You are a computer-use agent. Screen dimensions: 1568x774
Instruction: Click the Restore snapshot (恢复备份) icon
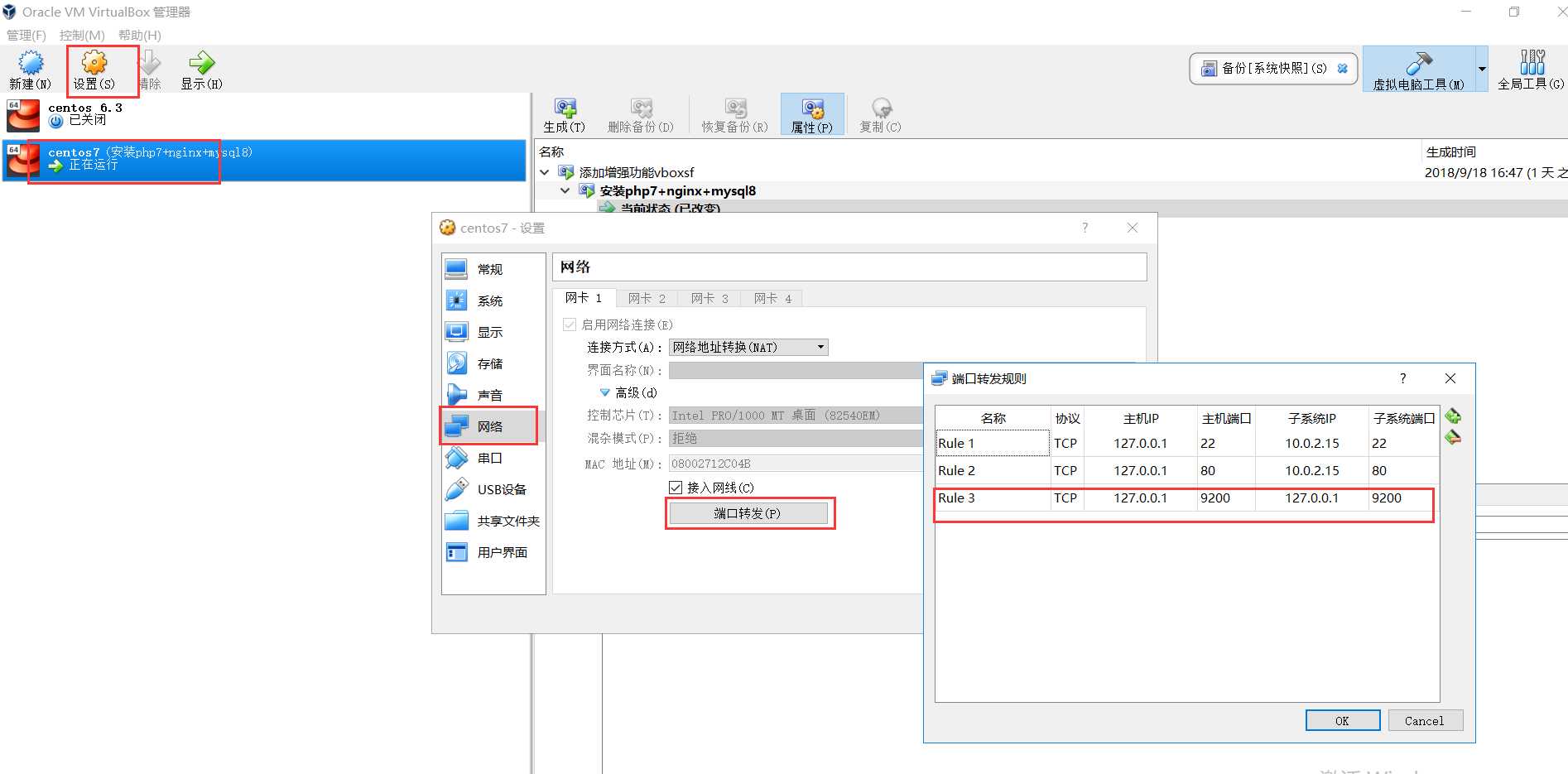(x=734, y=114)
